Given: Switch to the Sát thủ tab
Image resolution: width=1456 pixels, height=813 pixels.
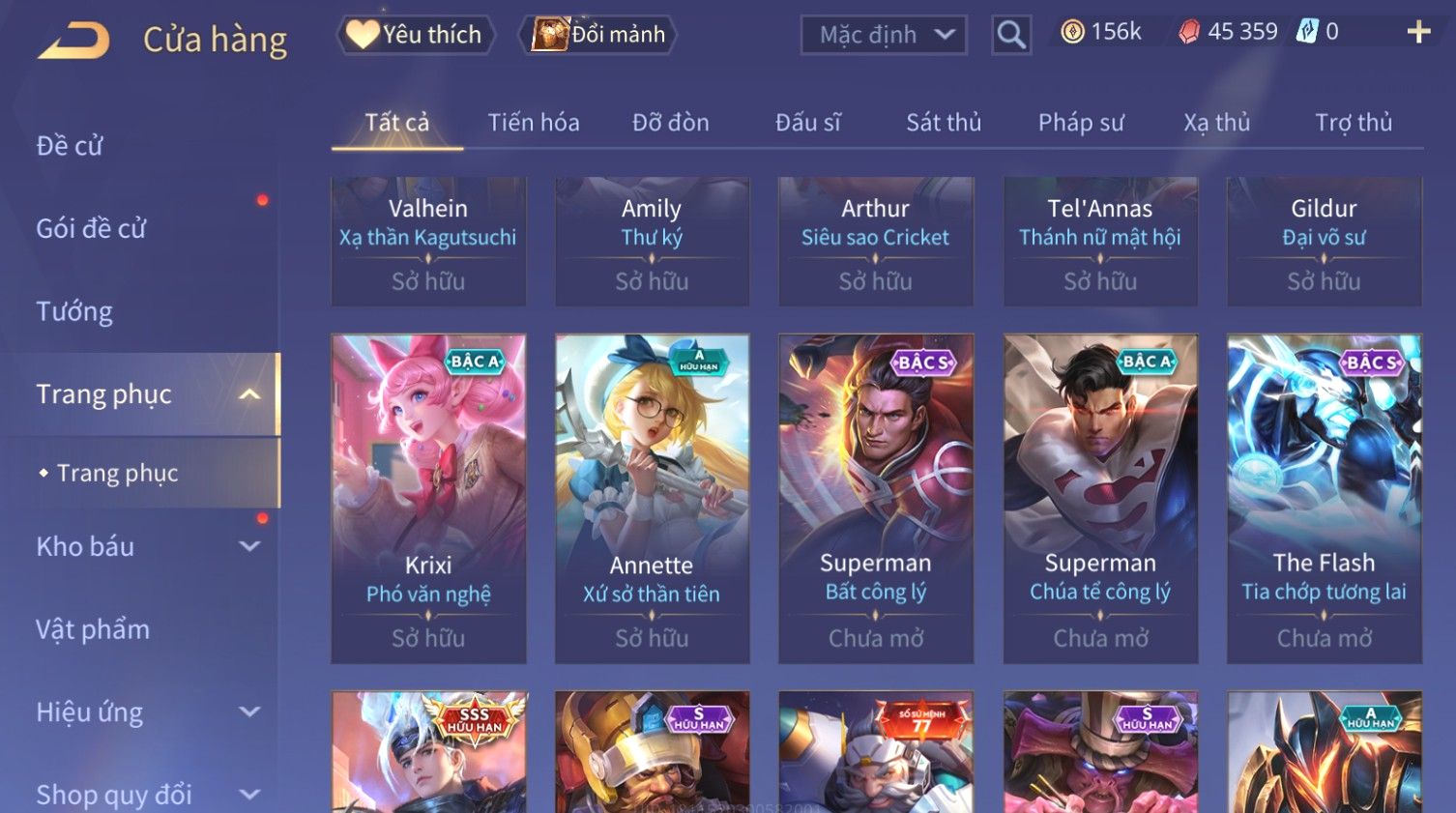Looking at the screenshot, I should [944, 123].
